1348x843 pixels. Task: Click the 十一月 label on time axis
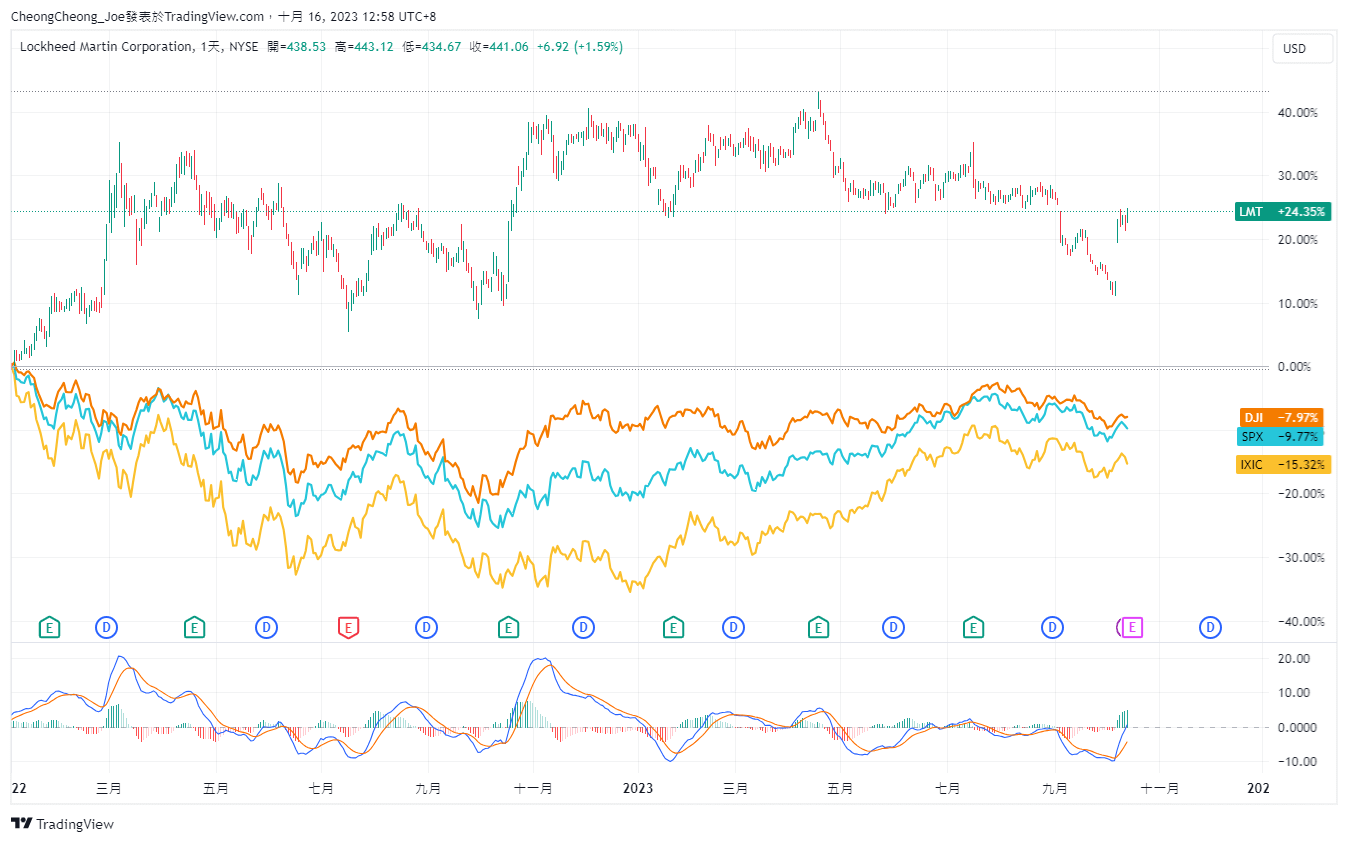point(533,788)
